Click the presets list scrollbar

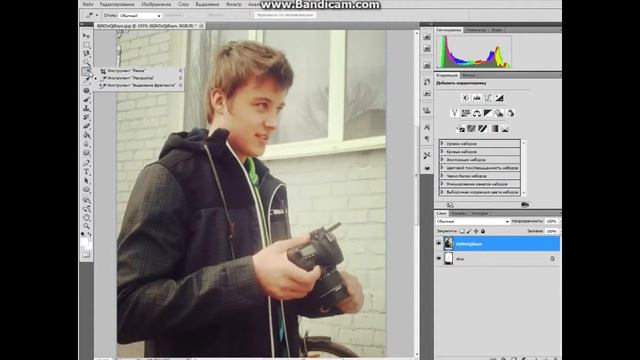(x=524, y=167)
